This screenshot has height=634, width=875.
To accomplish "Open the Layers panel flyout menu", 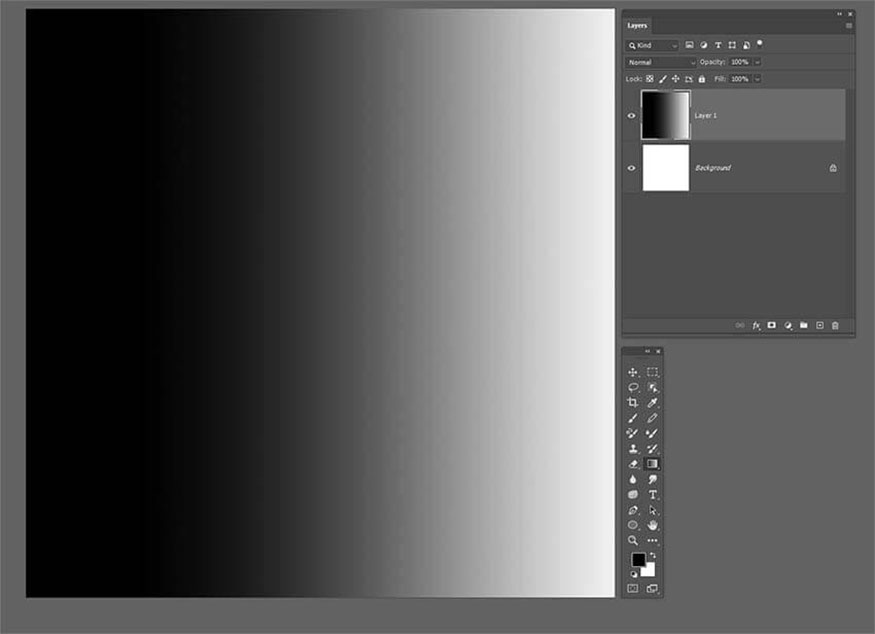I will [849, 26].
